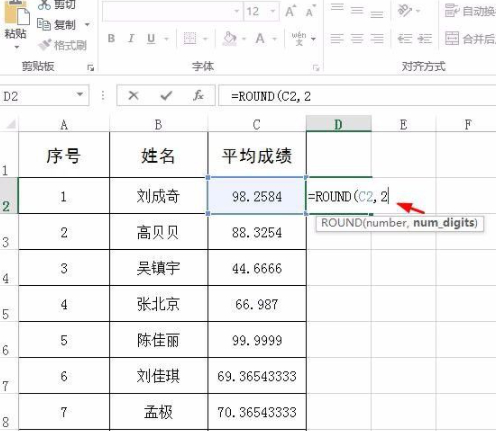The width and height of the screenshot is (496, 431).
Task: Confirm formula with checkmark button
Action: 166,96
